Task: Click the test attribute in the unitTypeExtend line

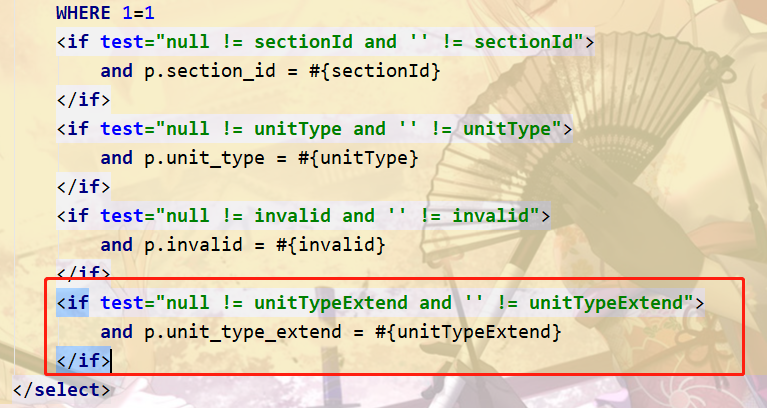Action: 122,303
